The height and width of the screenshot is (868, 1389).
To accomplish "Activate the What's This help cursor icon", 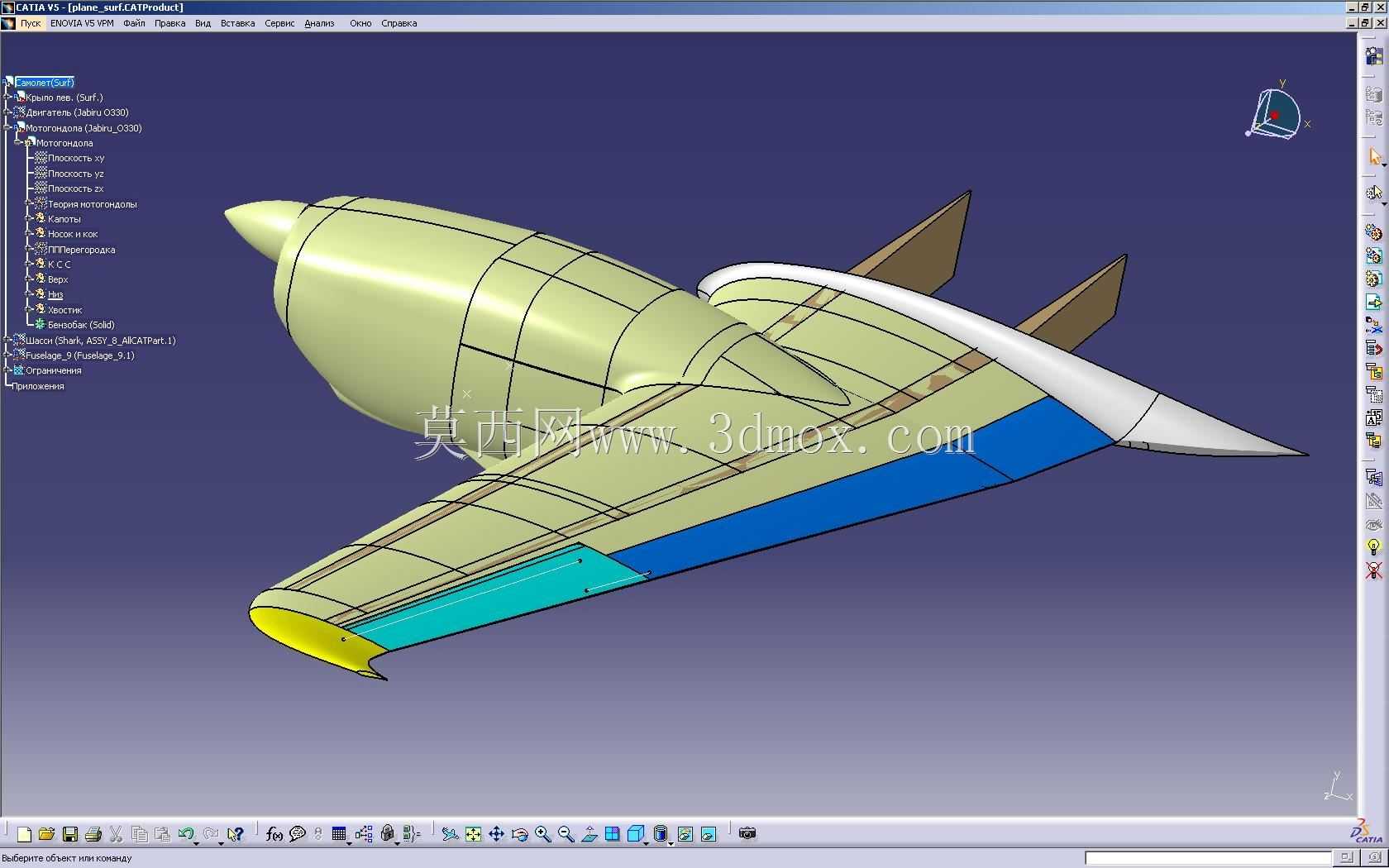I will 236,834.
